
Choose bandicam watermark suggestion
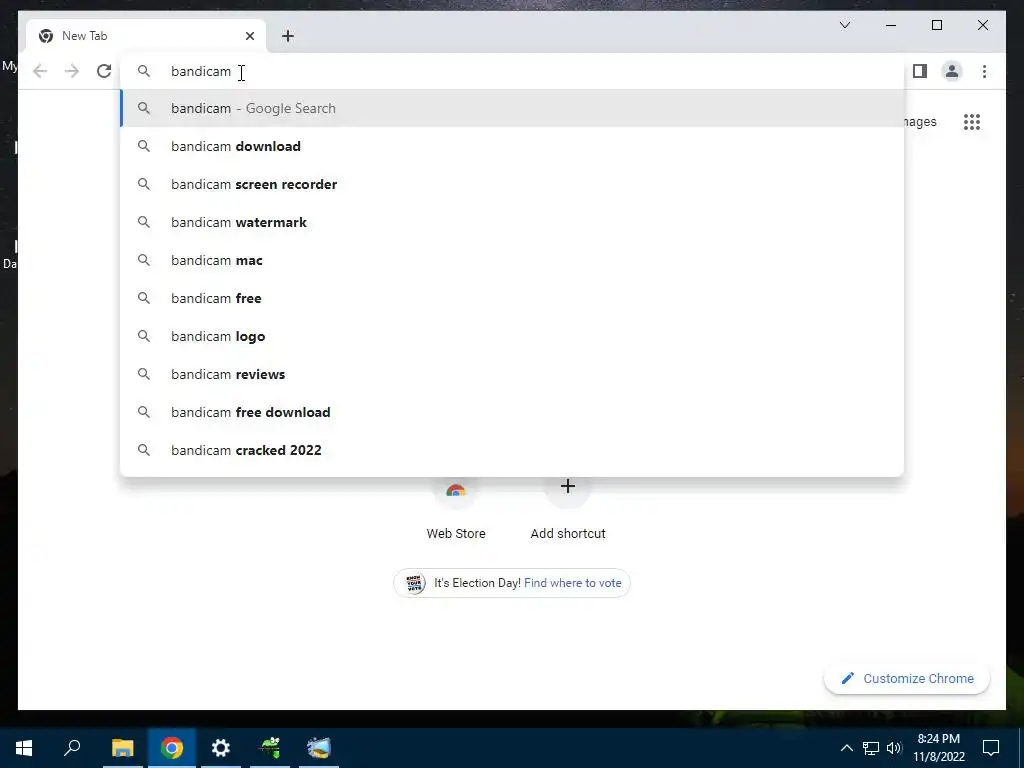(x=512, y=222)
